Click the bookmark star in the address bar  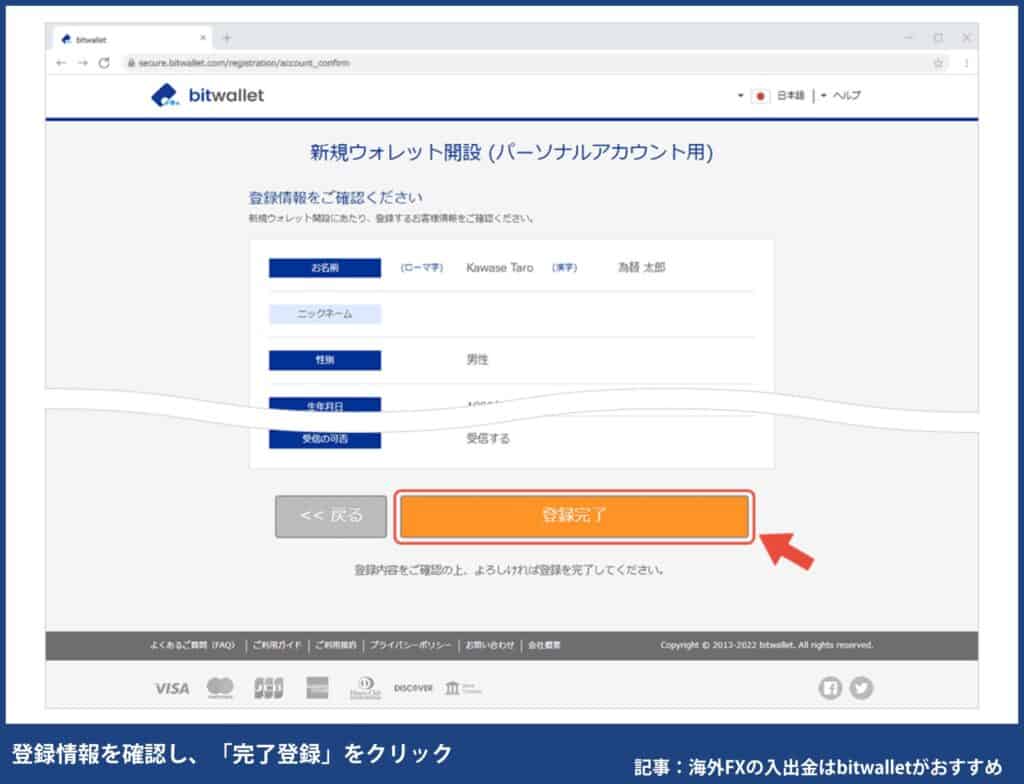[x=937, y=62]
